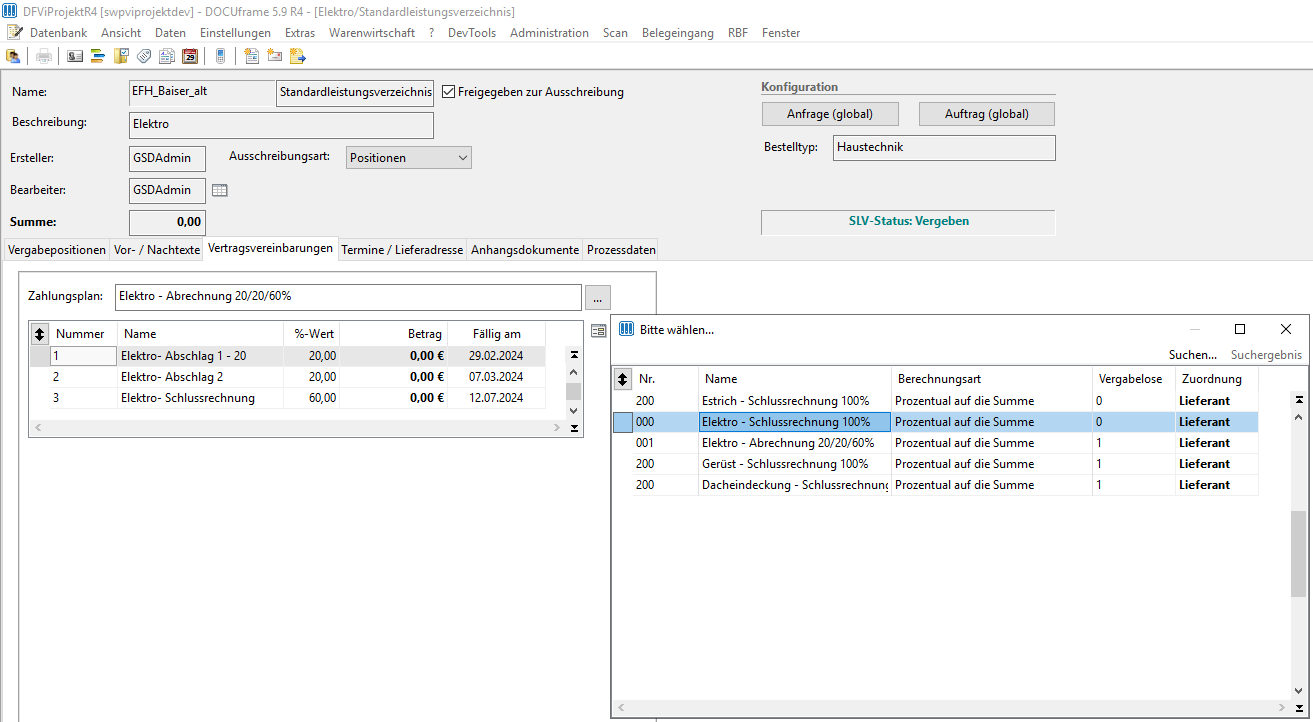This screenshot has height=722, width=1313.
Task: Switch to the Vor- / Nachtexte tab
Action: [x=157, y=250]
